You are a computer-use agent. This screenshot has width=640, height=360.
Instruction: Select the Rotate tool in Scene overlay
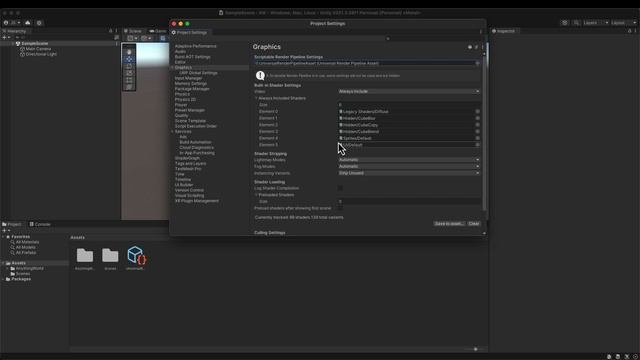[x=129, y=66]
